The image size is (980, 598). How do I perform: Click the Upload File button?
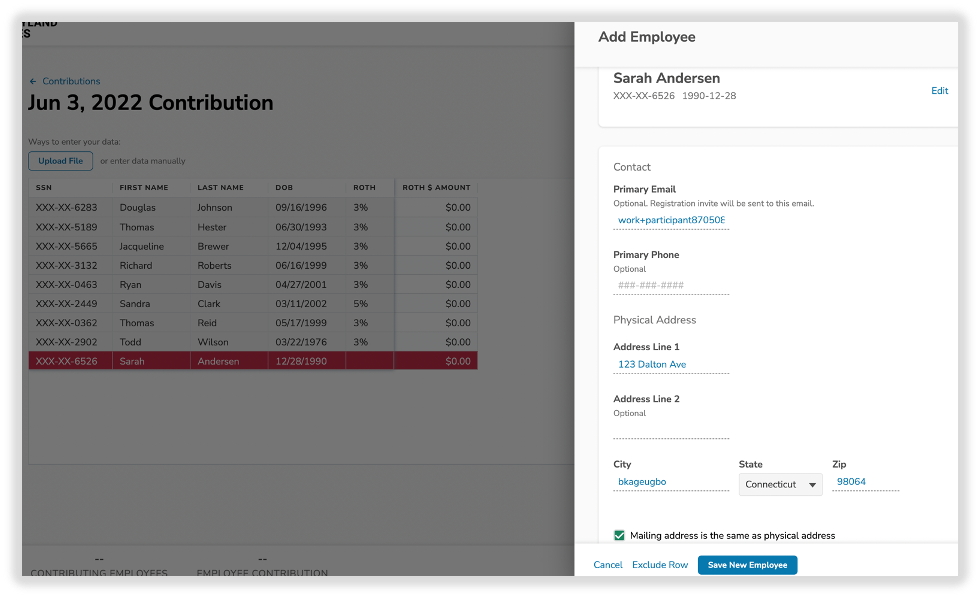(60, 161)
